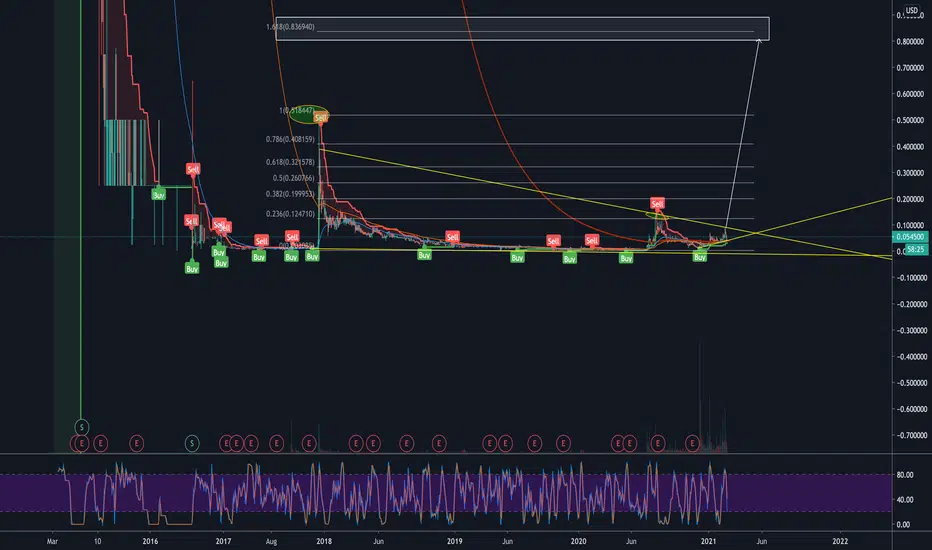Click the lowest Buy marker on the chart
This screenshot has height=550, width=932.
[x=191, y=269]
